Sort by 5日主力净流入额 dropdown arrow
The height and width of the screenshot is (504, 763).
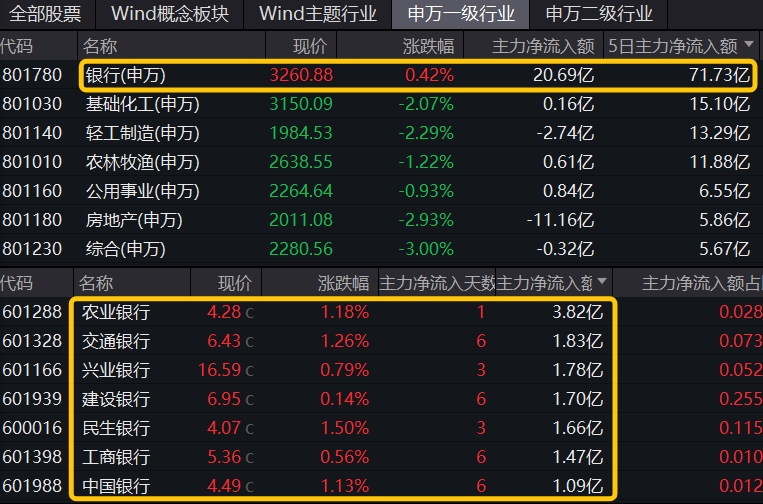[749, 45]
